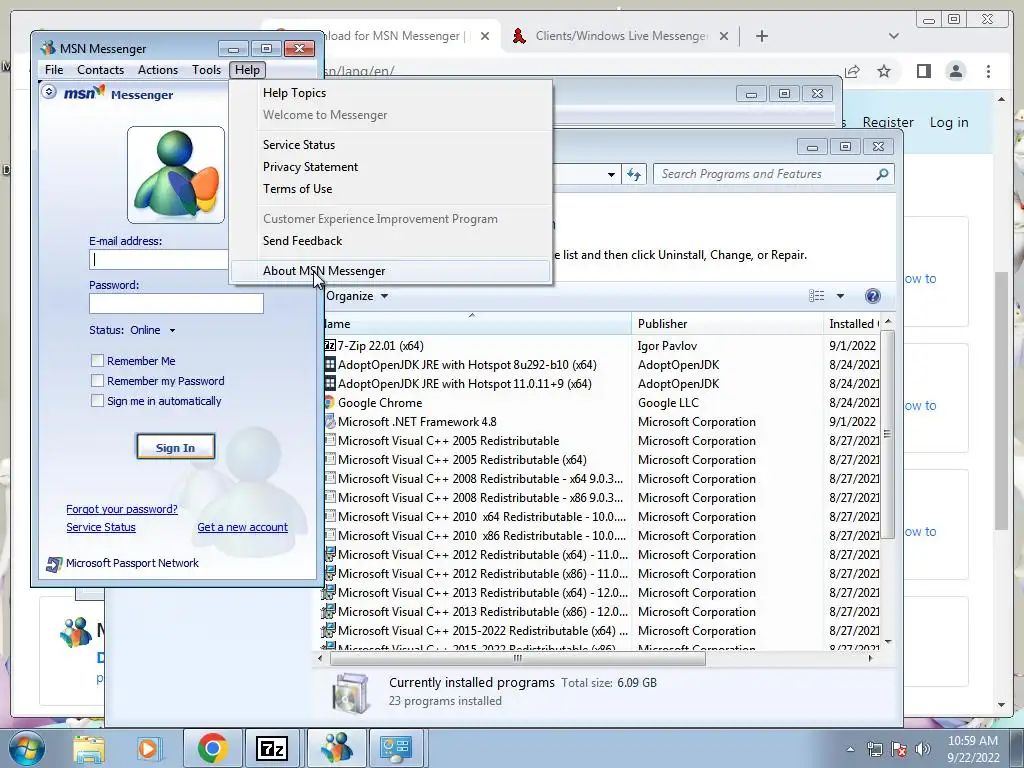1024x768 pixels.
Task: Open the Tools menu
Action: (206, 70)
